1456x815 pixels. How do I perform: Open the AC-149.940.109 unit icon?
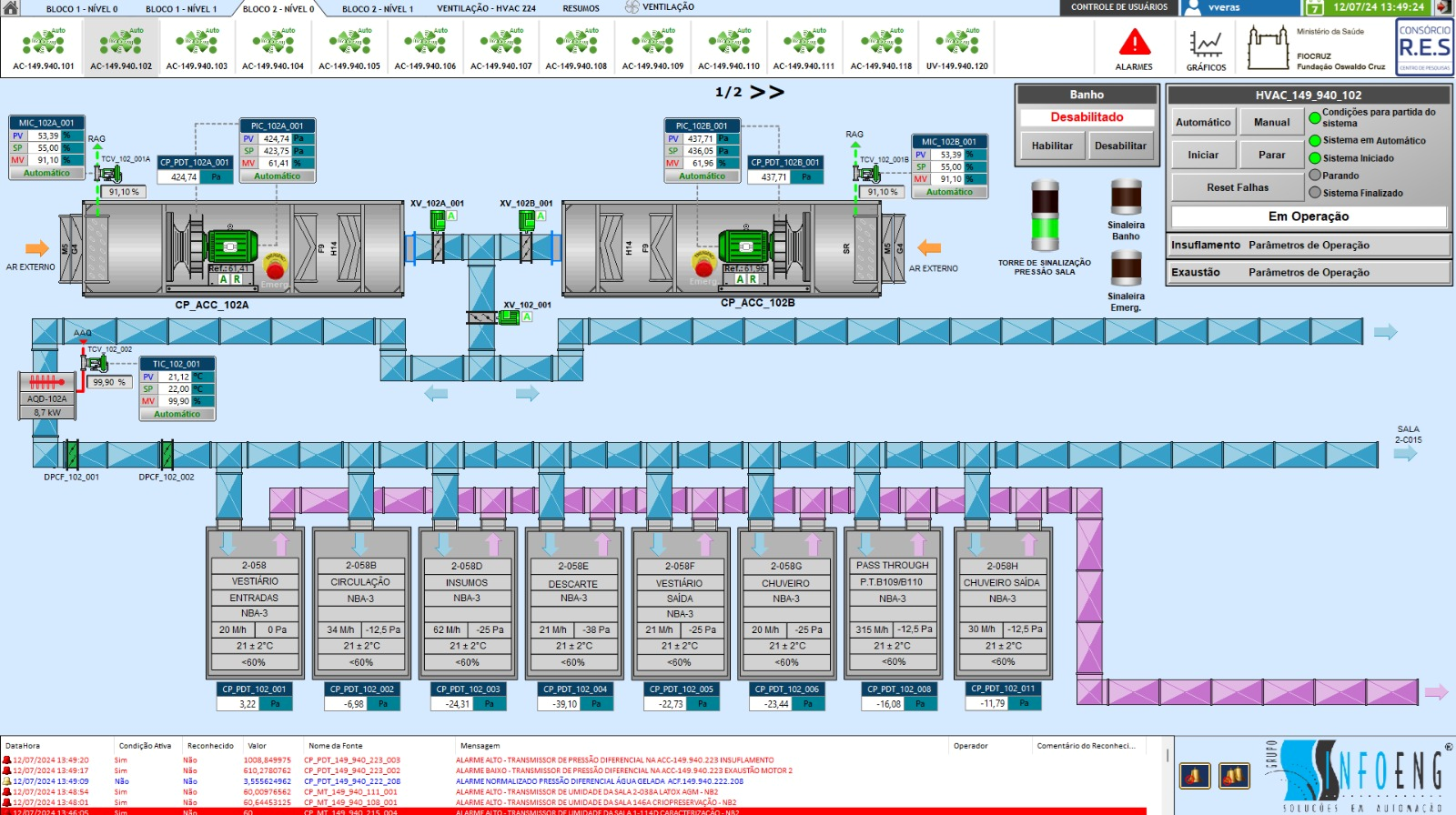point(652,43)
